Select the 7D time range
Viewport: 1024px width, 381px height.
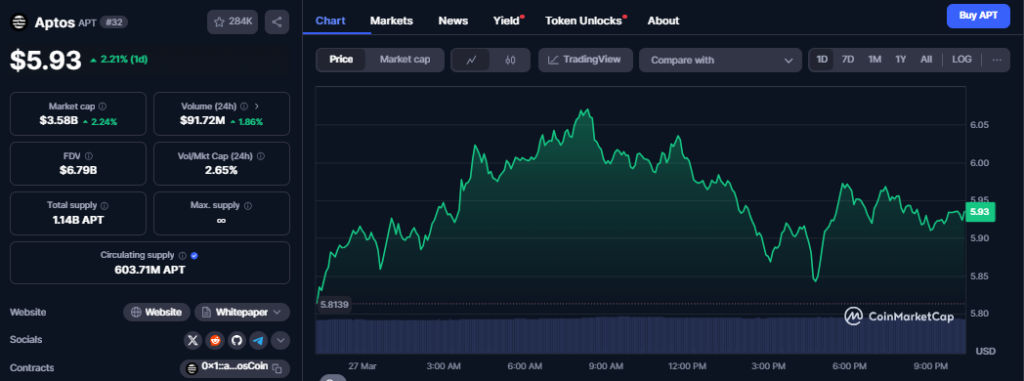[x=848, y=59]
